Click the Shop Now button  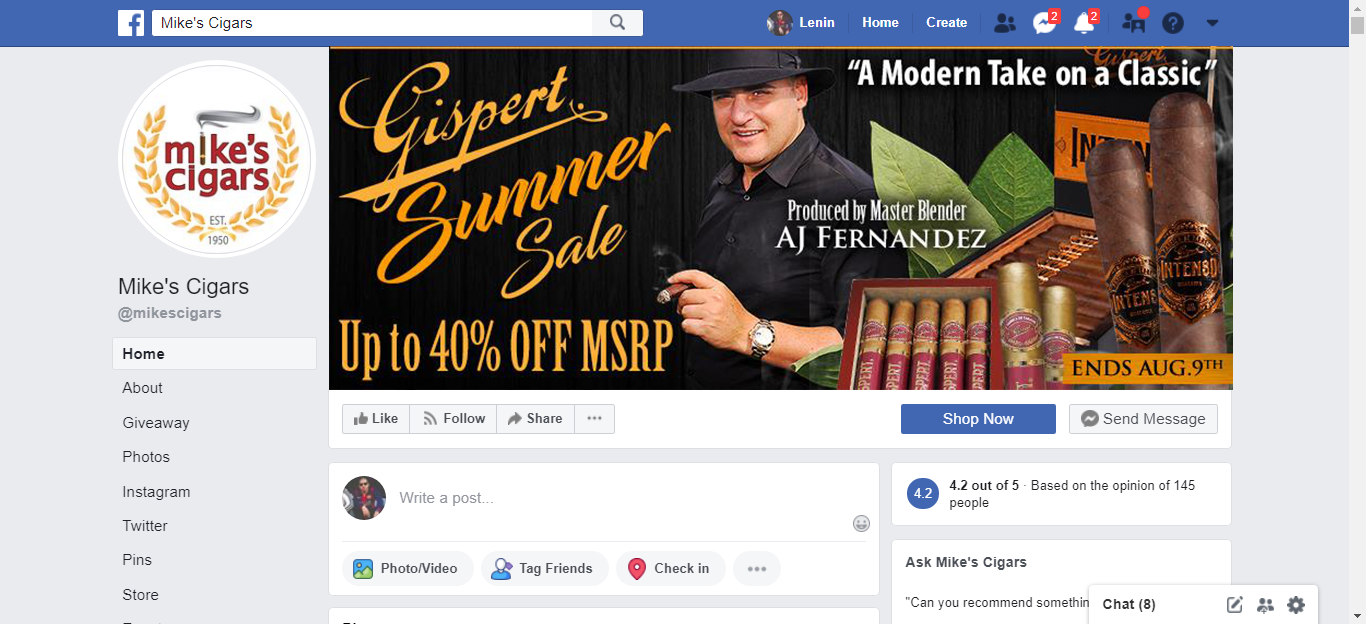pyautogui.click(x=978, y=419)
